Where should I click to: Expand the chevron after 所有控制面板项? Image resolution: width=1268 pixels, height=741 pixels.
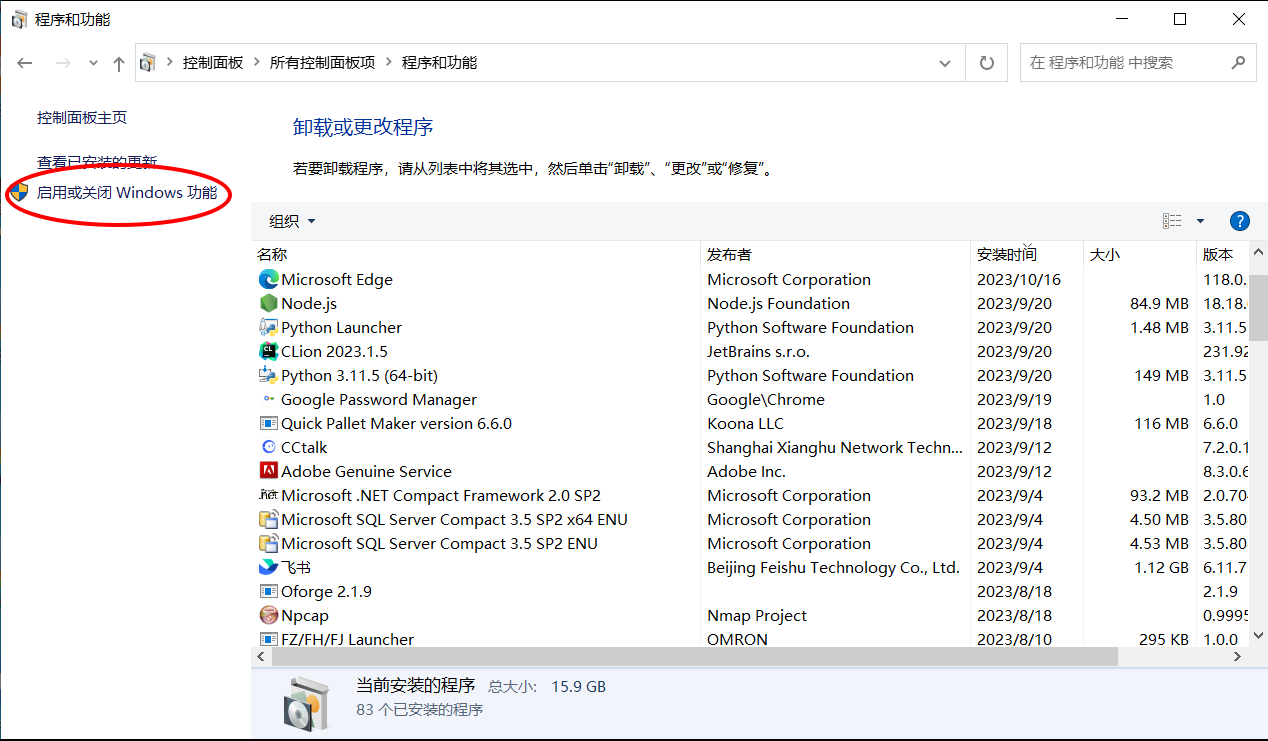tap(388, 63)
